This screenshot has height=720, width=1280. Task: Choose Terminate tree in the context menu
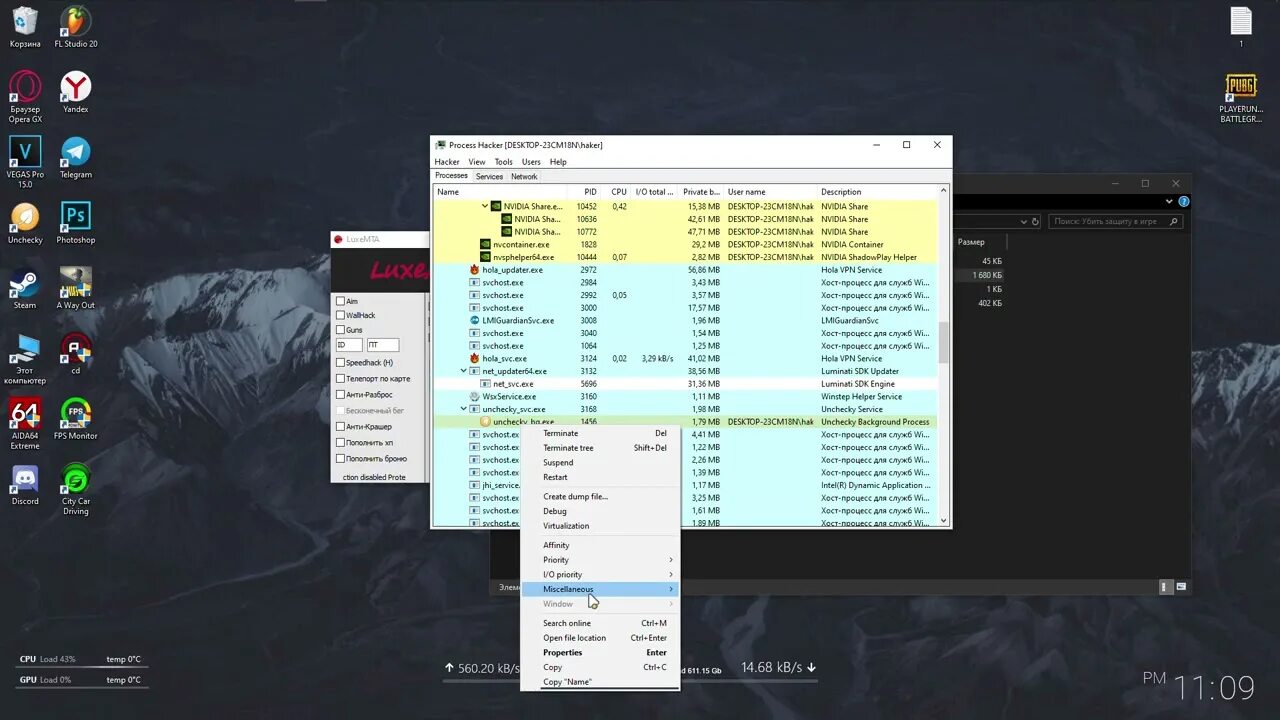click(x=600, y=448)
